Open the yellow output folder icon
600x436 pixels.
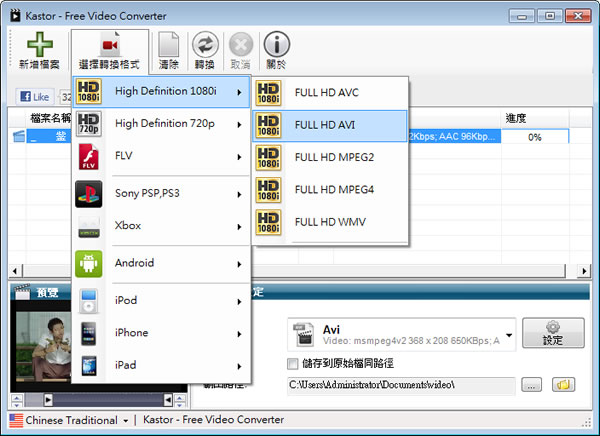564,384
